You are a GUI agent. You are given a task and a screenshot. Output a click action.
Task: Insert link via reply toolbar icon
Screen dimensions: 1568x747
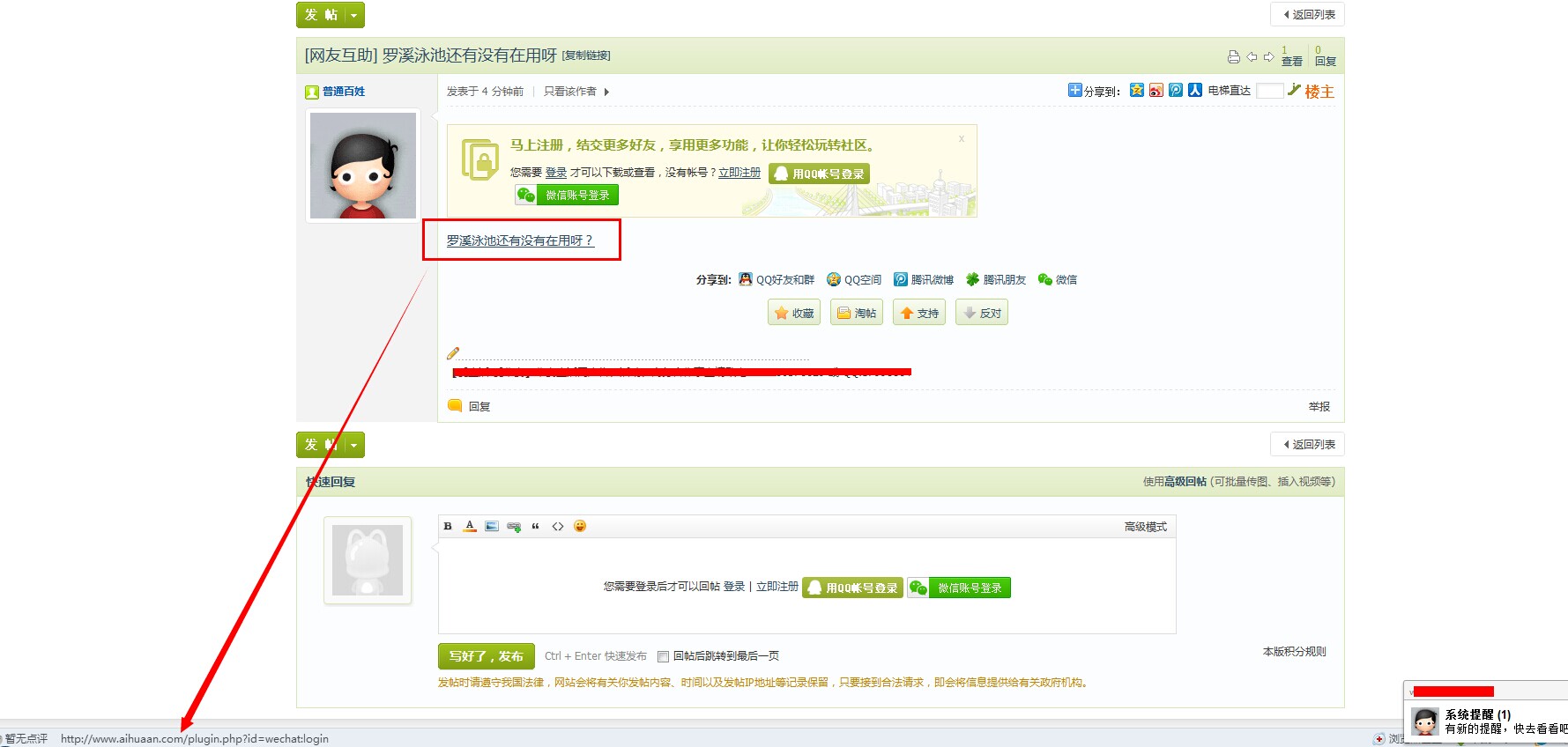tap(514, 526)
